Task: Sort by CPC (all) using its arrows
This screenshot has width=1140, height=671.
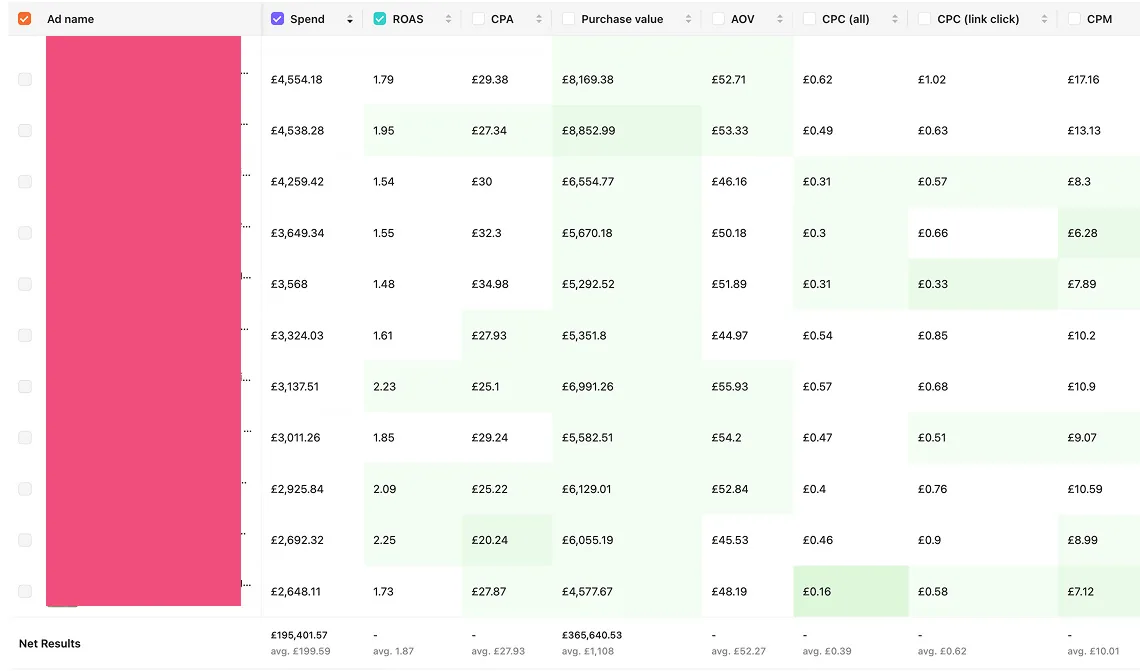Action: tap(894, 20)
